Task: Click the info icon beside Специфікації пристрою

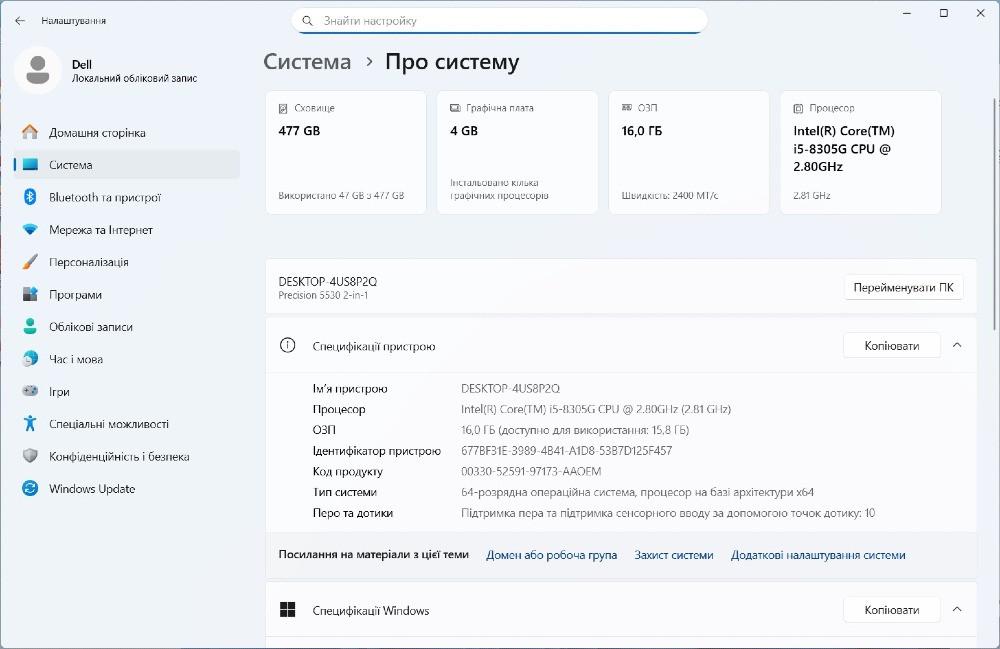Action: [x=288, y=346]
